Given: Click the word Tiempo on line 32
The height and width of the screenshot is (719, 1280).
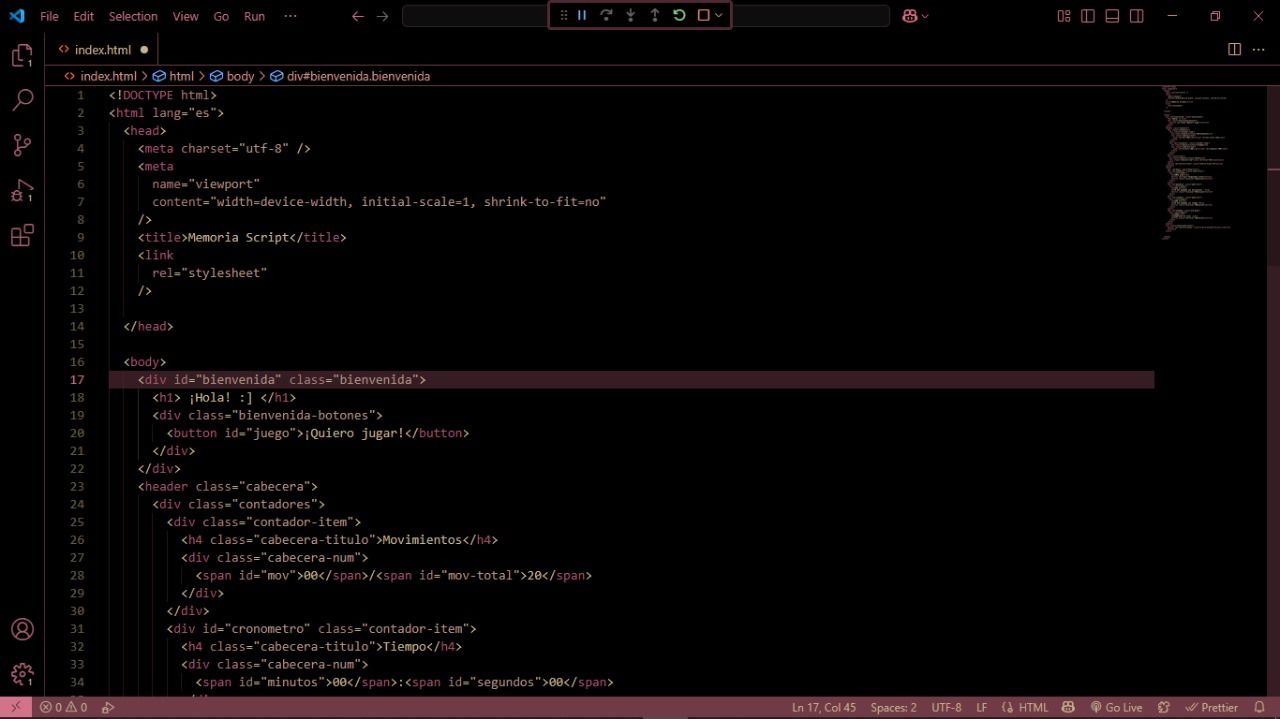Looking at the screenshot, I should (x=405, y=647).
